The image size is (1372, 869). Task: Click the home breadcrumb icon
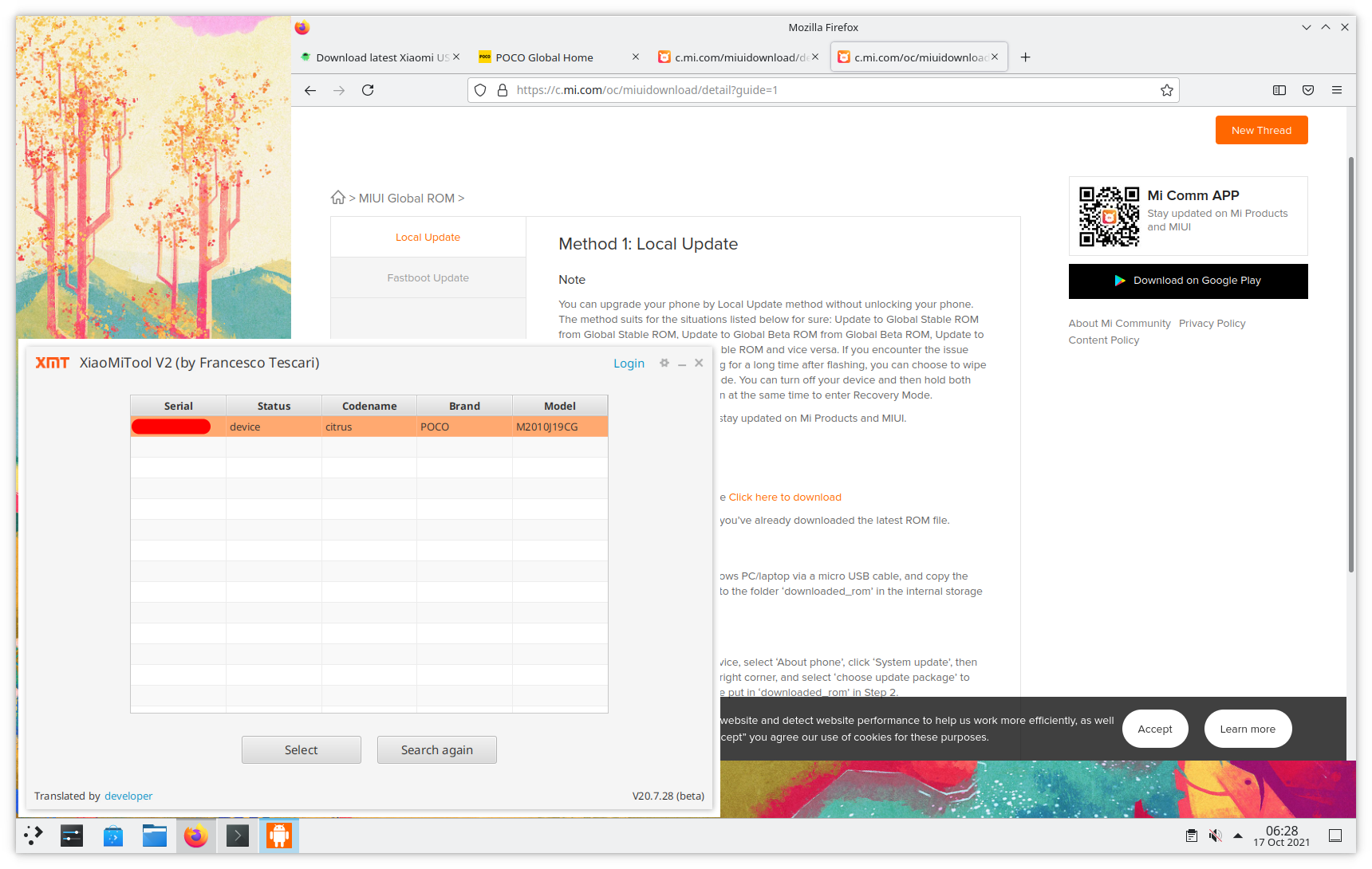pyautogui.click(x=338, y=197)
